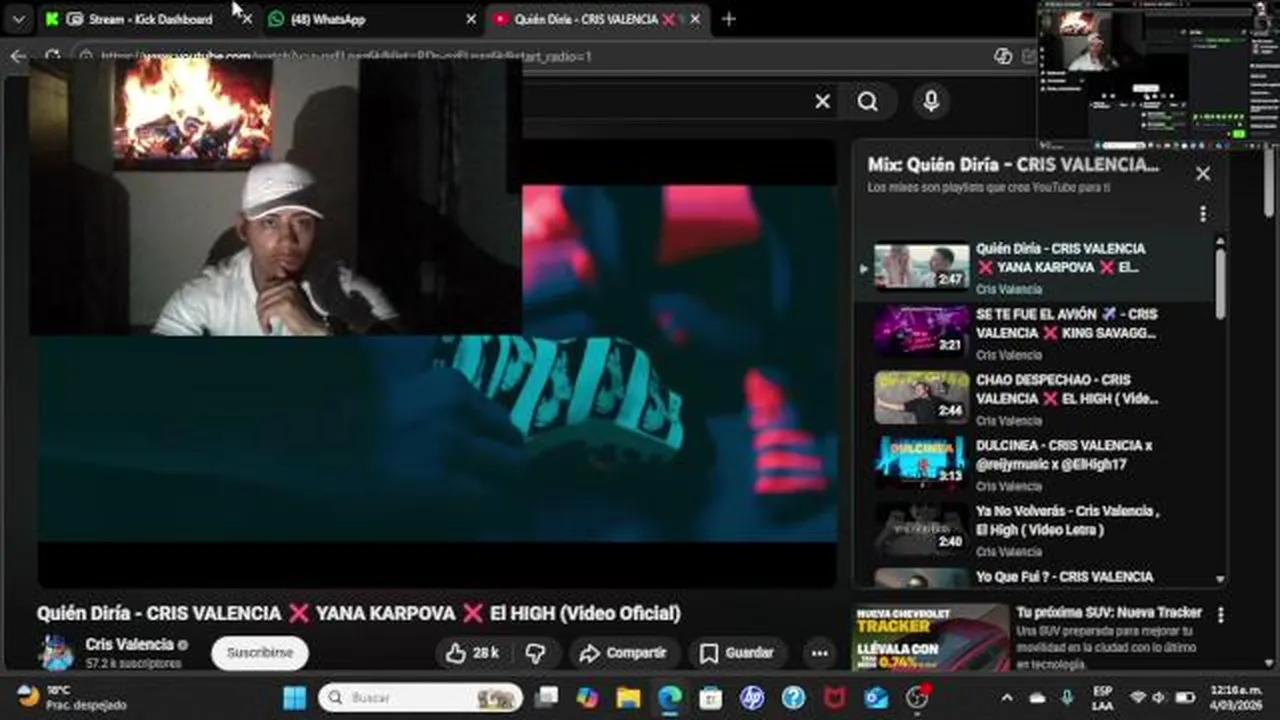
Task: Open the HP app in taskbar
Action: pyautogui.click(x=752, y=697)
